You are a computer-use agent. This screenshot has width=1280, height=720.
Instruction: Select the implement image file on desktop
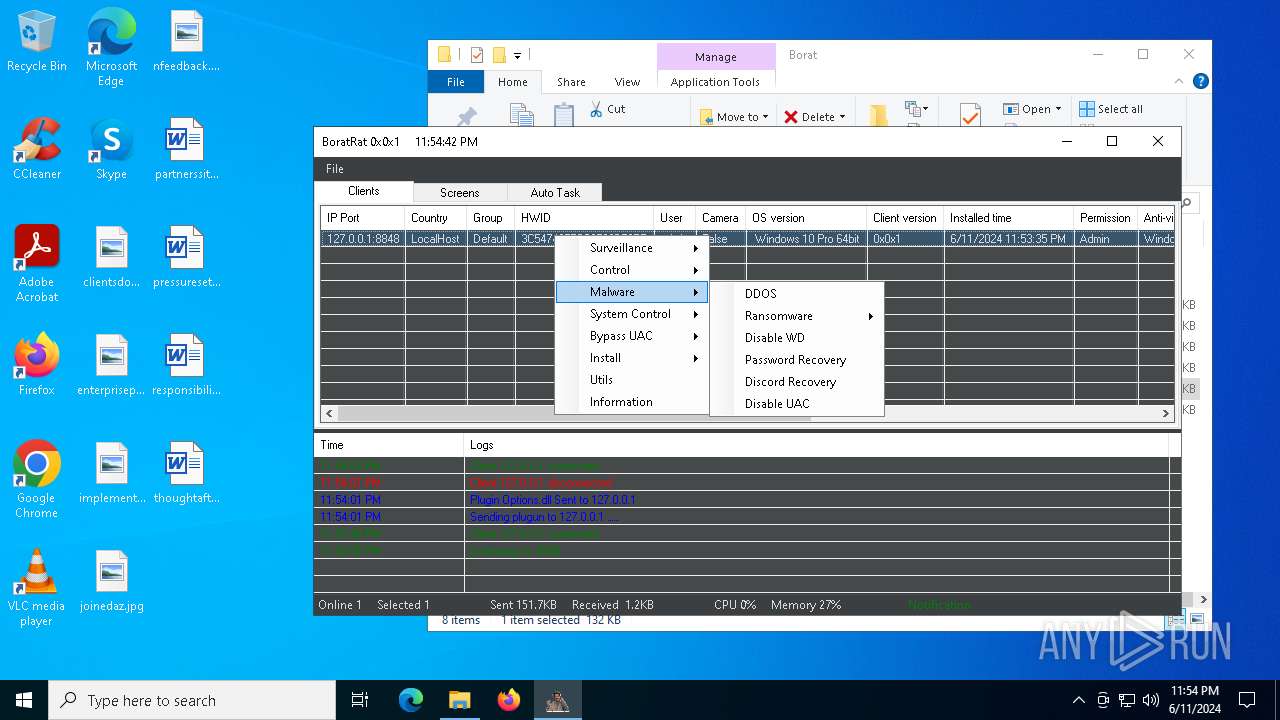pyautogui.click(x=112, y=473)
